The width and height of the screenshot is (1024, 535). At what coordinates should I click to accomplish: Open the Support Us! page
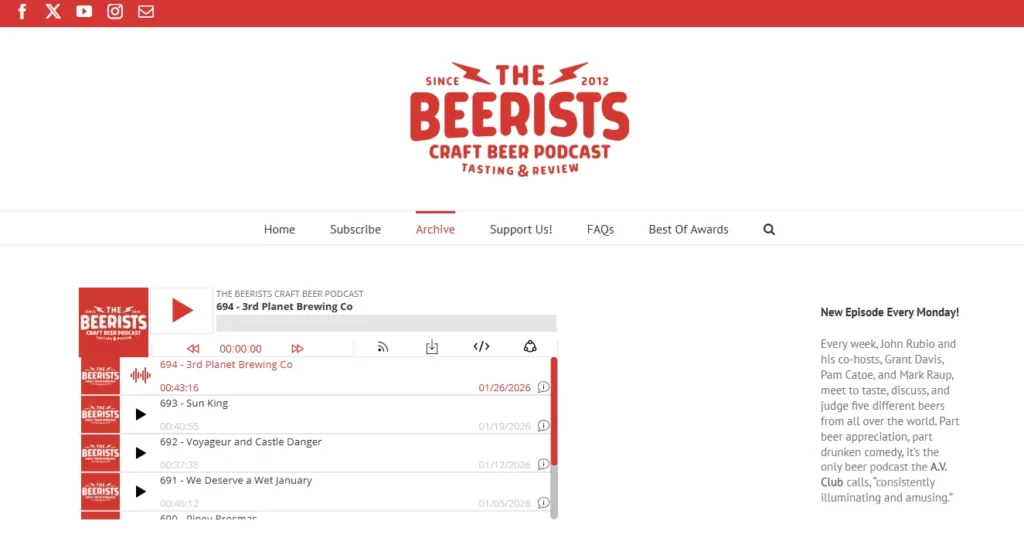(x=521, y=229)
